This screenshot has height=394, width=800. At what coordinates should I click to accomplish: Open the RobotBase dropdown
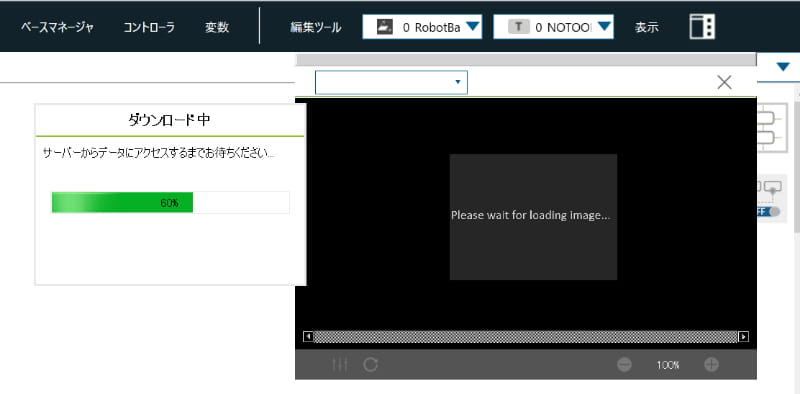[x=422, y=27]
